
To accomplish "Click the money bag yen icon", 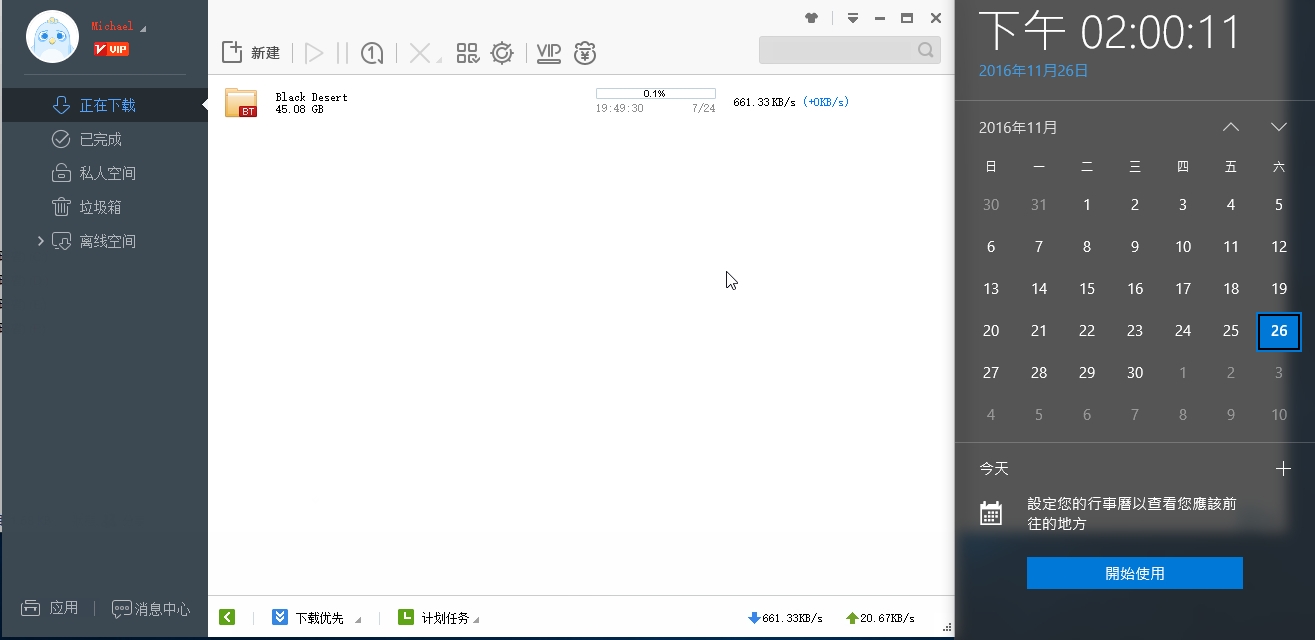I will pos(585,53).
